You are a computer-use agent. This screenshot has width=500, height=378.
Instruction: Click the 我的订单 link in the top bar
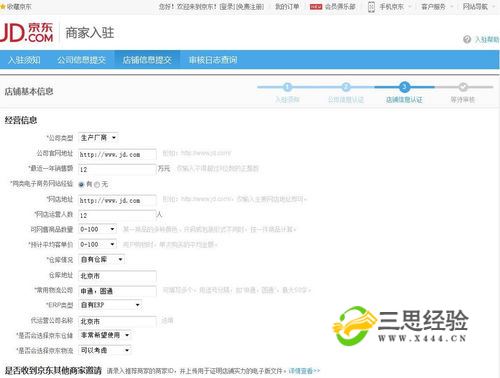[x=287, y=7]
